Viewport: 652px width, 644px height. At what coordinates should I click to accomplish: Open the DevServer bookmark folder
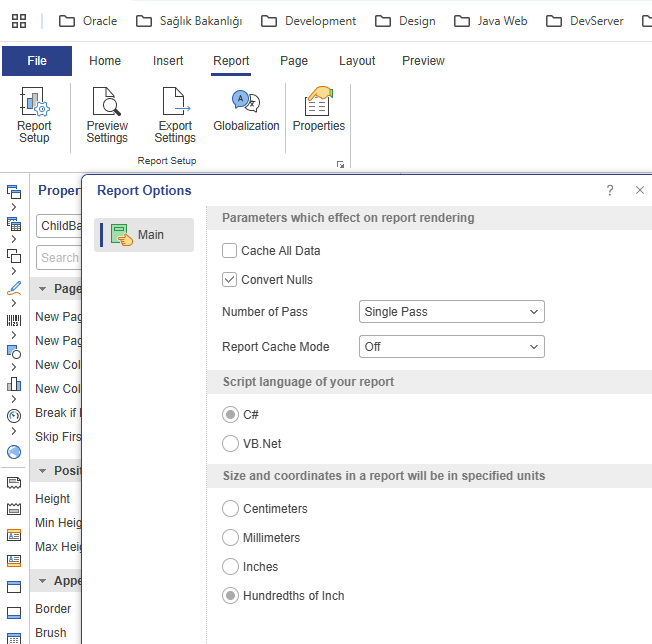point(585,21)
